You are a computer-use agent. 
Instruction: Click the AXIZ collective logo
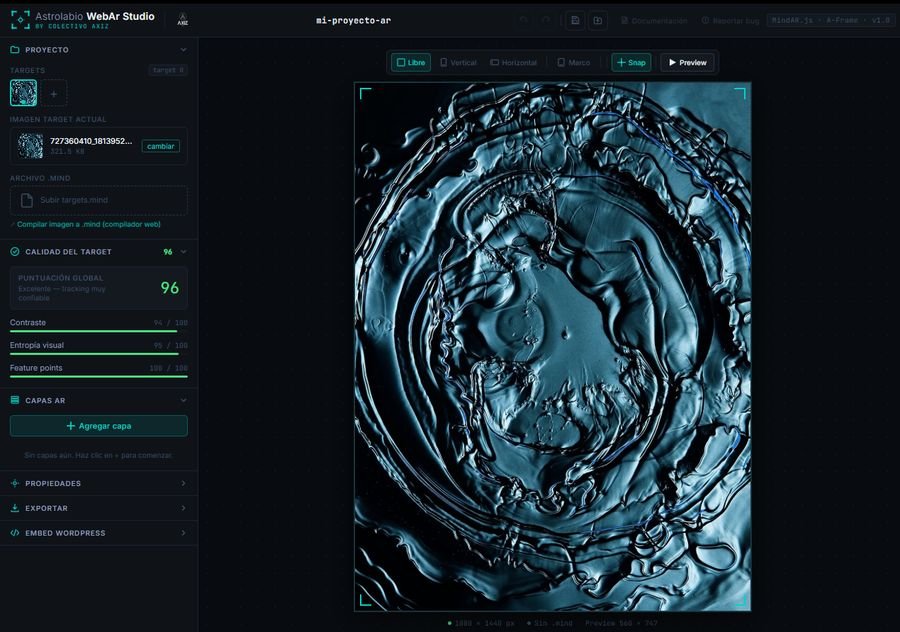coord(183,20)
